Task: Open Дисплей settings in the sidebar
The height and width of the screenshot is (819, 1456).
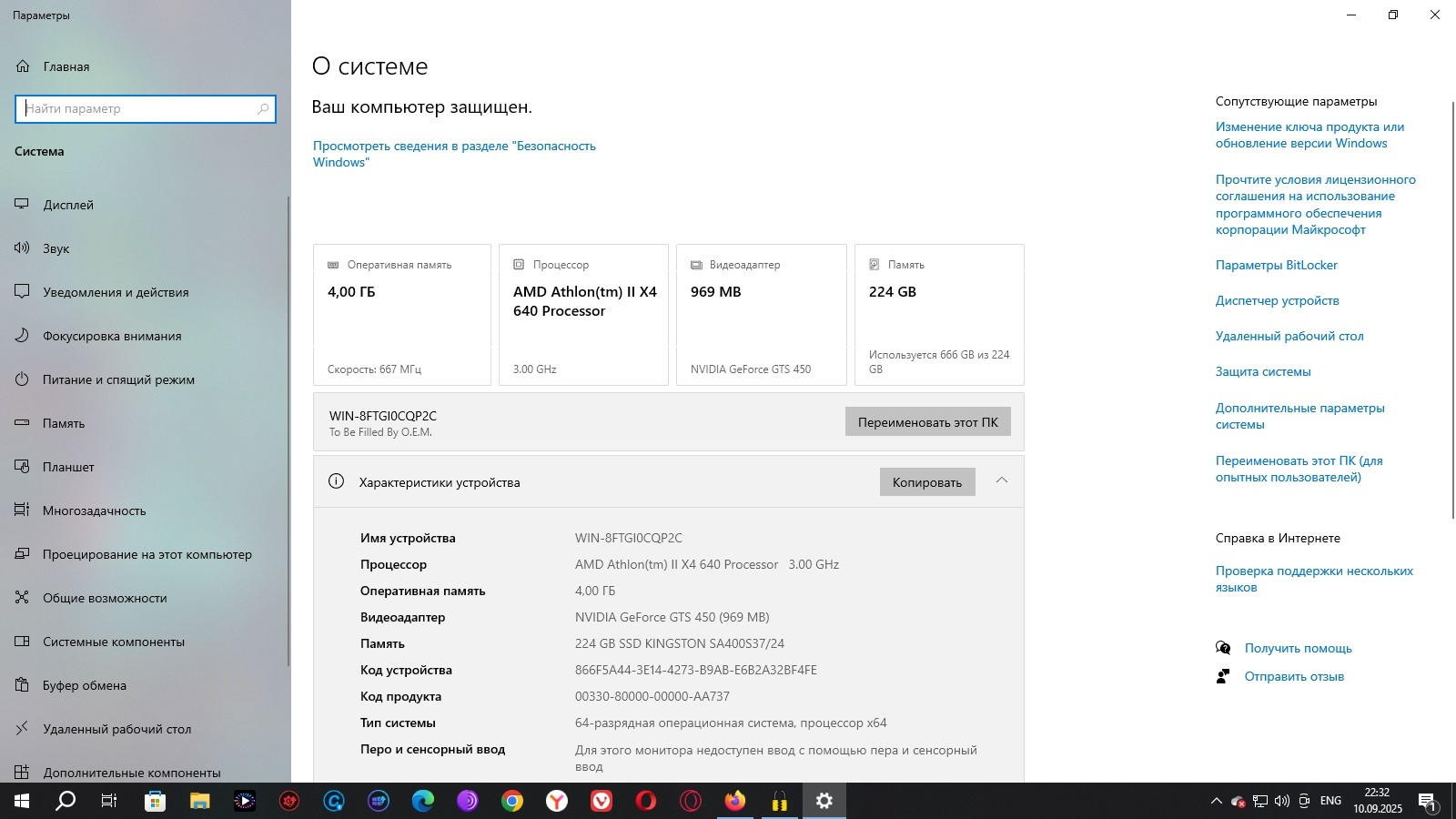Action: (68, 205)
